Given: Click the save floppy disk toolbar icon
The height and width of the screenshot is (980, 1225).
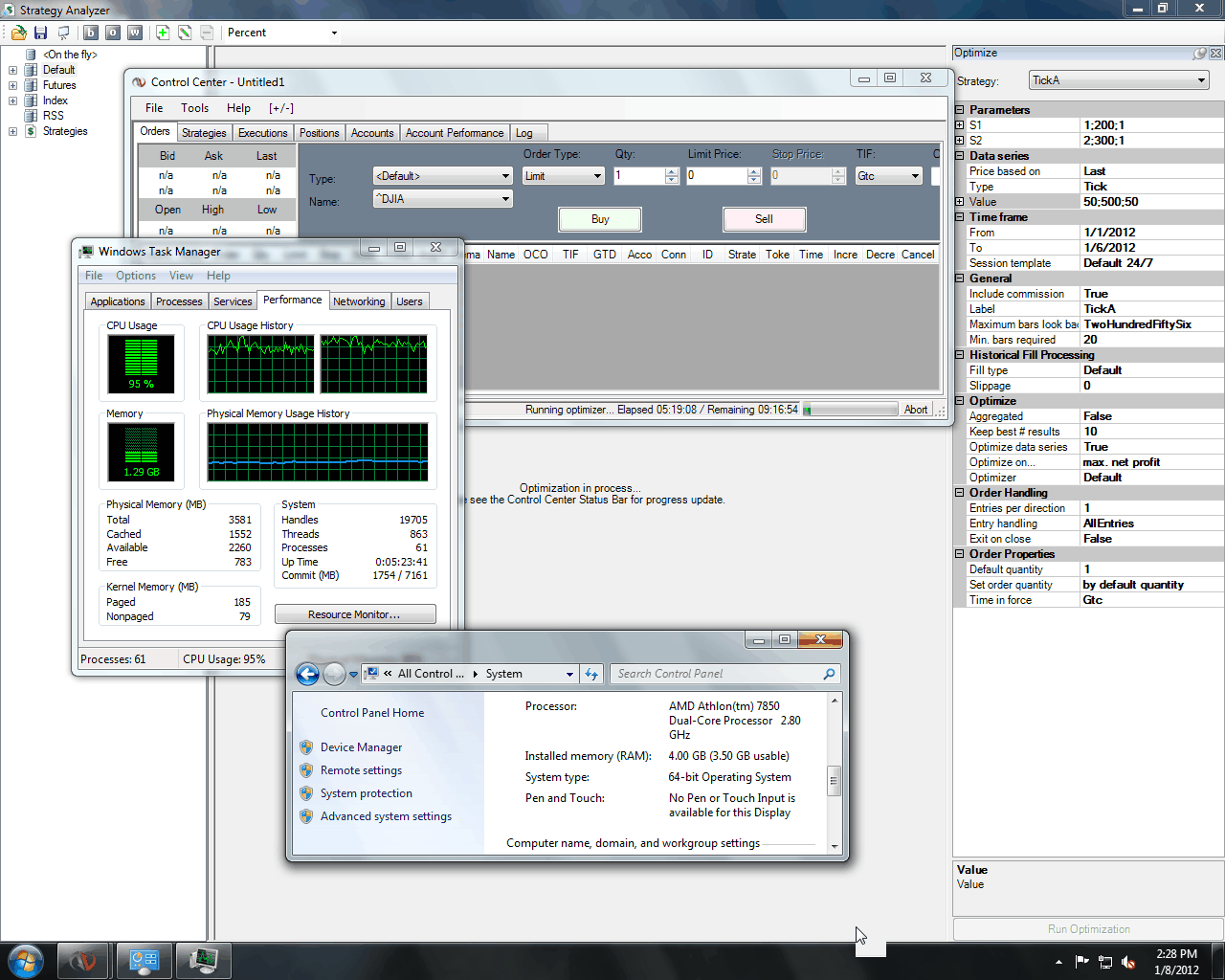Looking at the screenshot, I should click(40, 33).
